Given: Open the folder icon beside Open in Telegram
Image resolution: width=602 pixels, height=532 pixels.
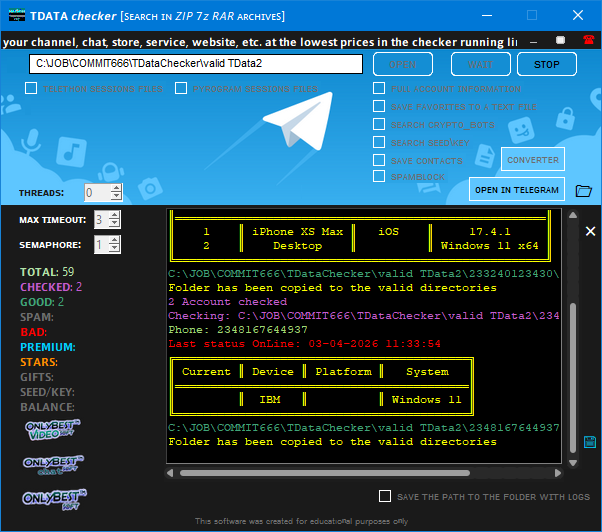Looking at the screenshot, I should click(x=584, y=190).
